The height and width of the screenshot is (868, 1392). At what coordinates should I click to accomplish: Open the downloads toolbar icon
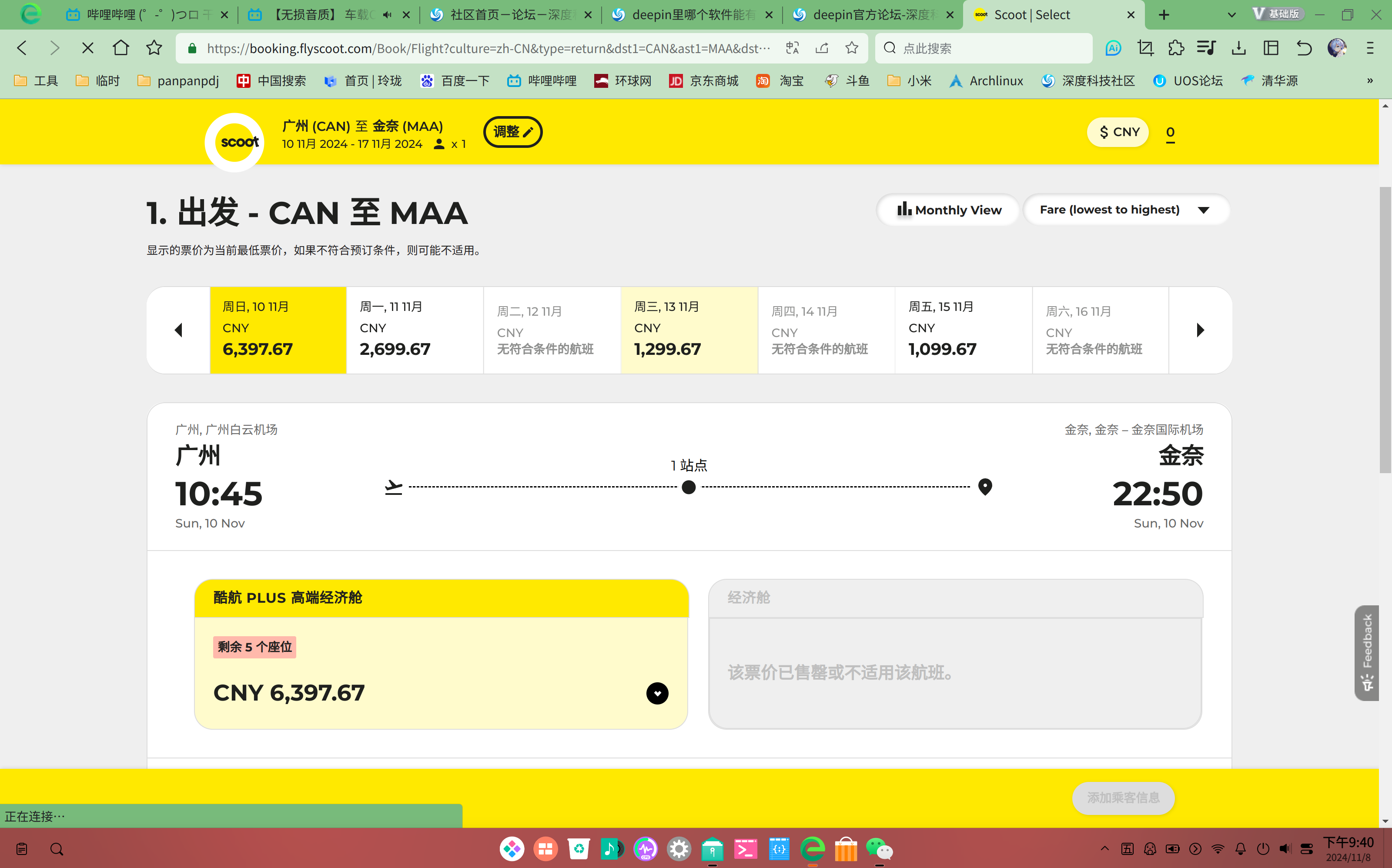click(1239, 48)
